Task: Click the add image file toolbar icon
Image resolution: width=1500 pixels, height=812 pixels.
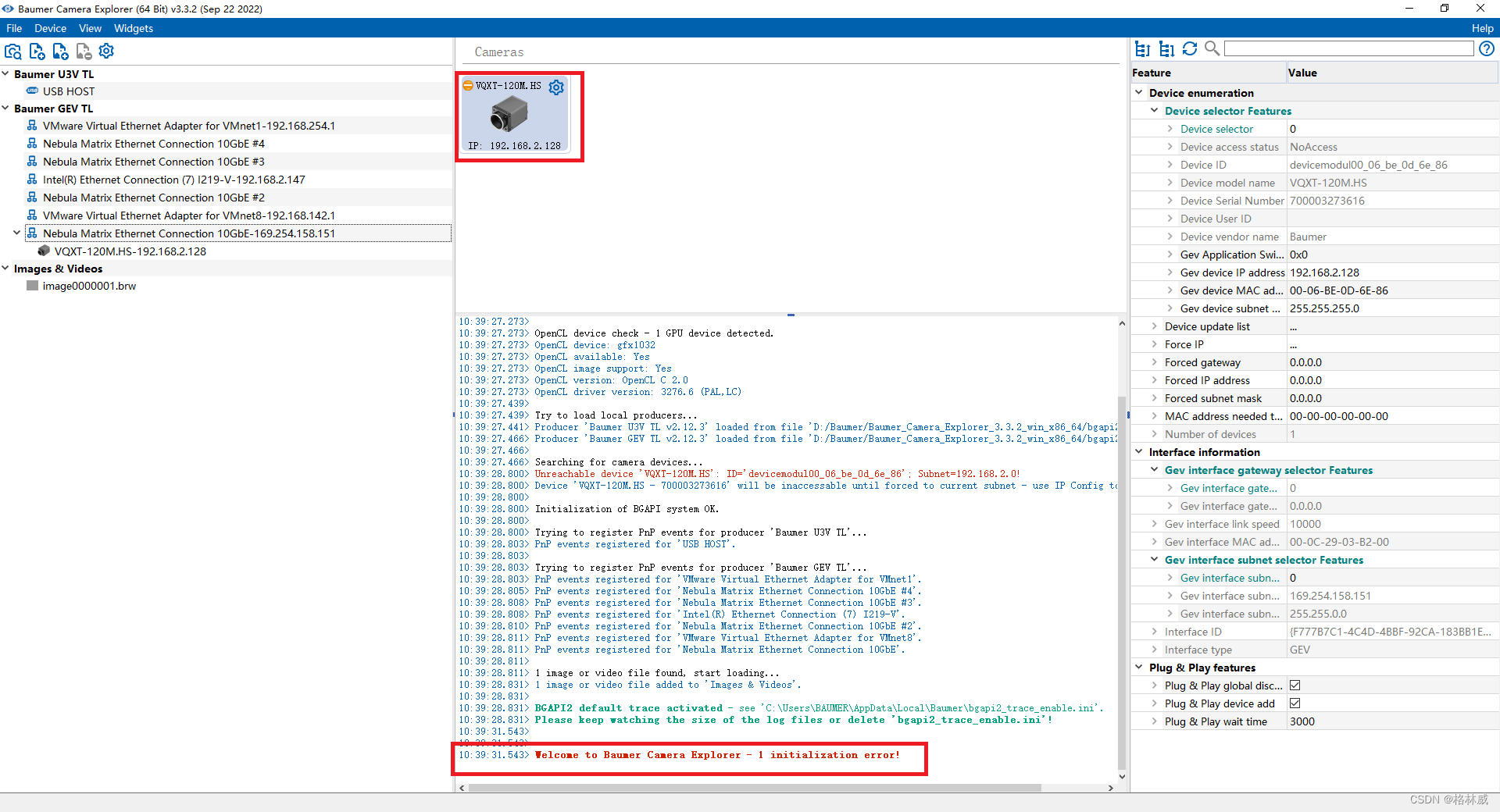Action: 60,52
